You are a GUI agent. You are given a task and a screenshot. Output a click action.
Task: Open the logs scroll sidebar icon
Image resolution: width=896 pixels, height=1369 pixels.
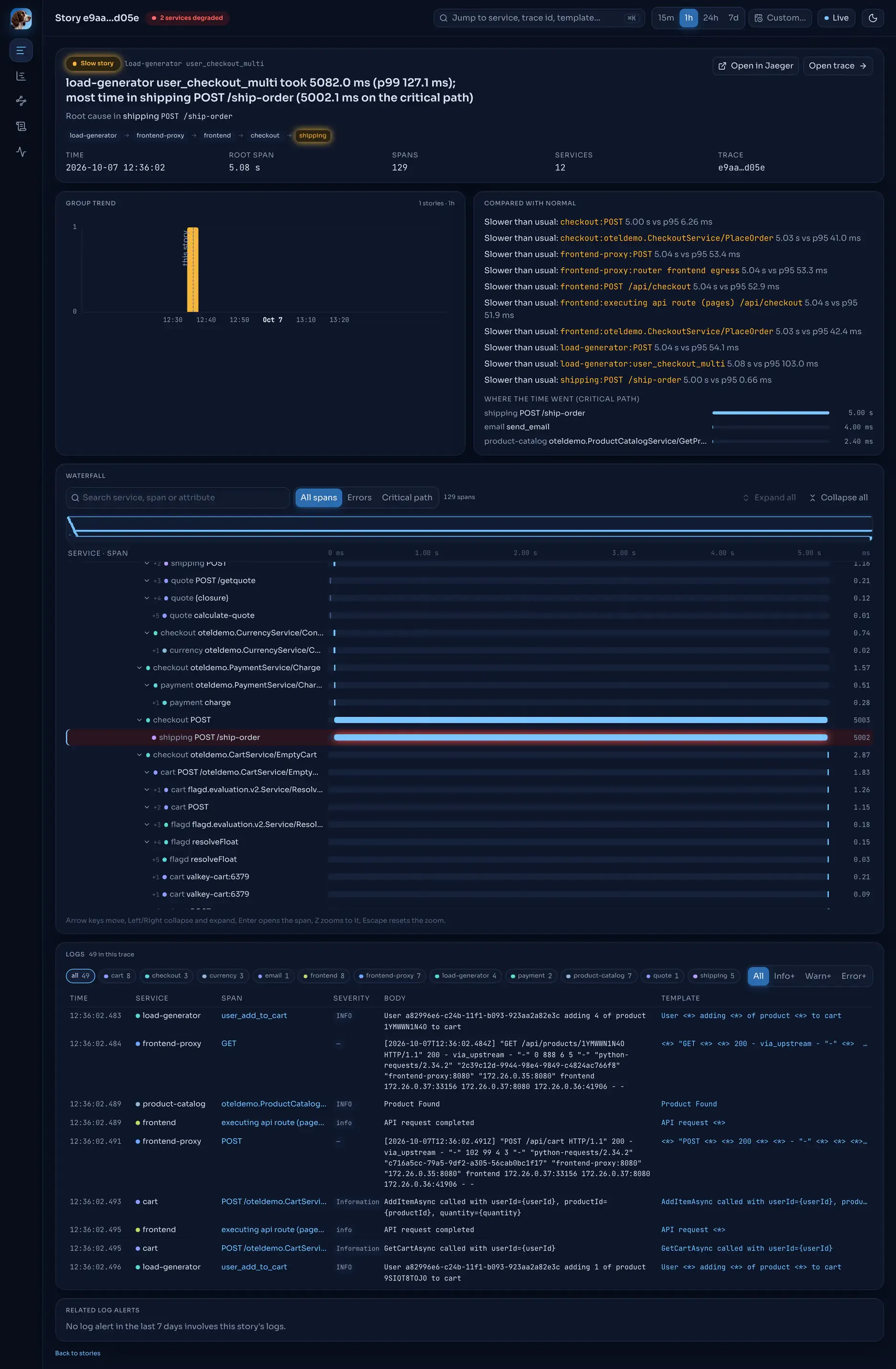21,126
